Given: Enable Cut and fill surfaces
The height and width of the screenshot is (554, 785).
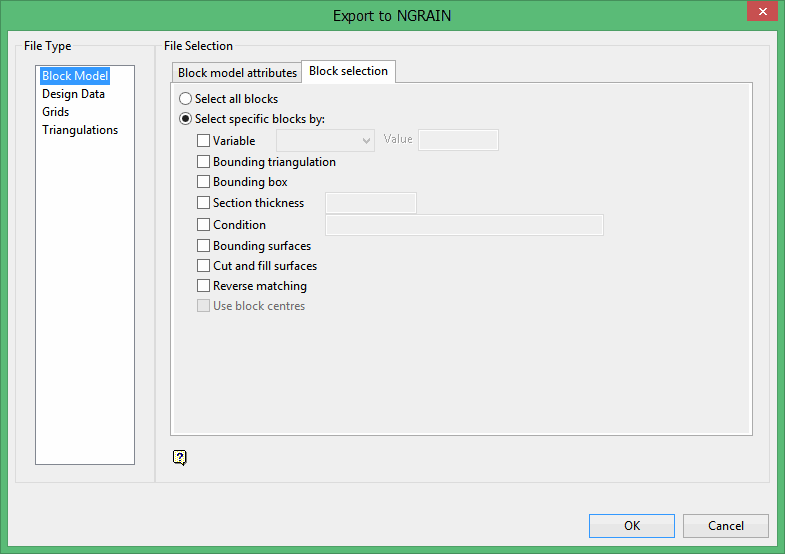Looking at the screenshot, I should tap(203, 266).
